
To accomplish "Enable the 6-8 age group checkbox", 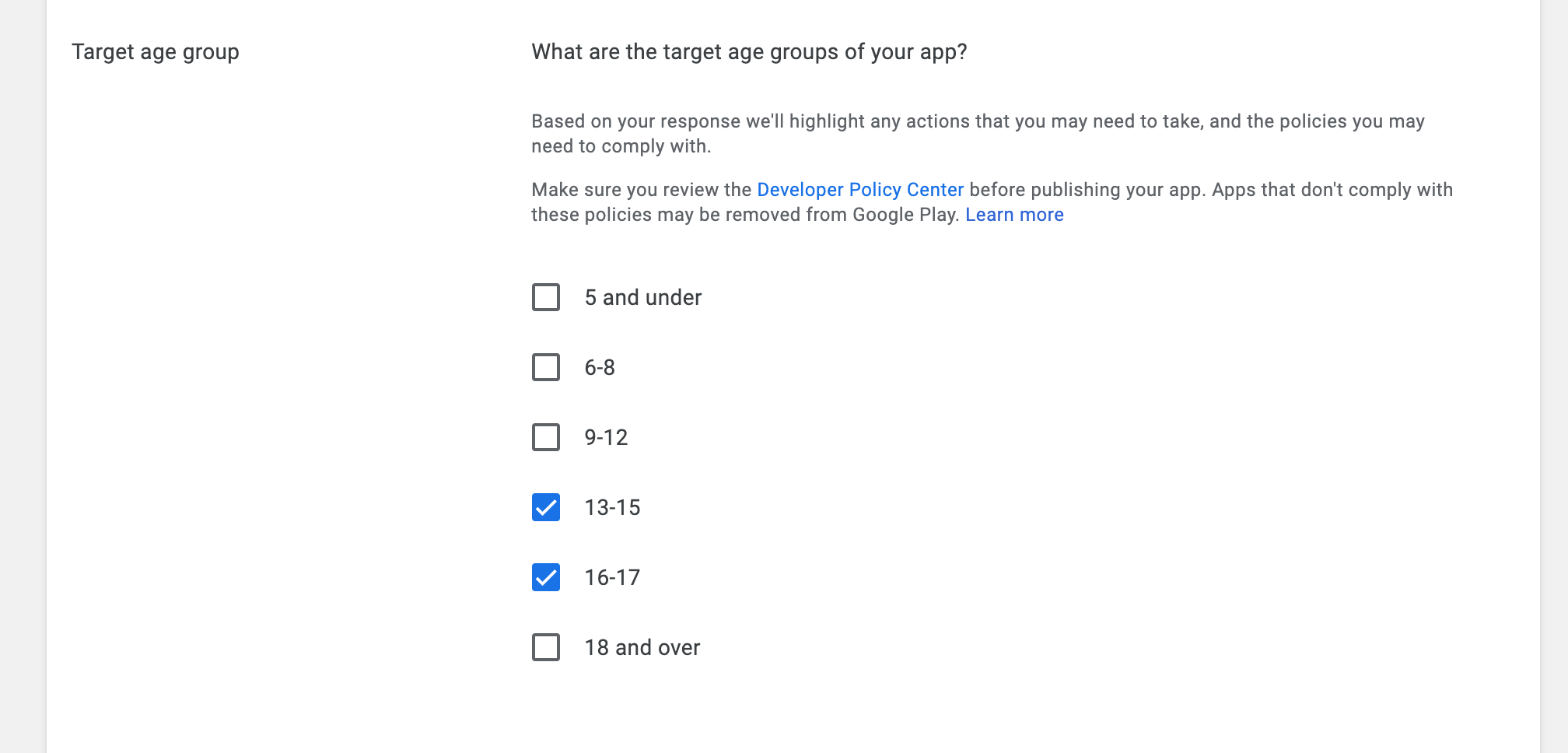I will [x=546, y=367].
